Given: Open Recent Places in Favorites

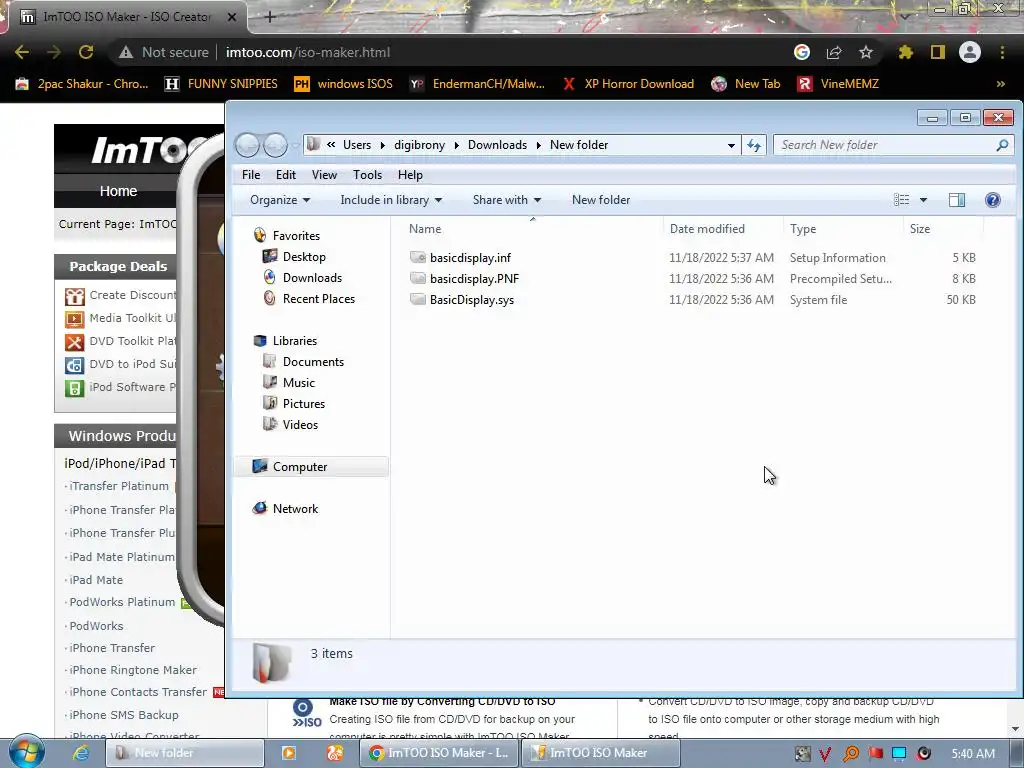Looking at the screenshot, I should point(319,298).
